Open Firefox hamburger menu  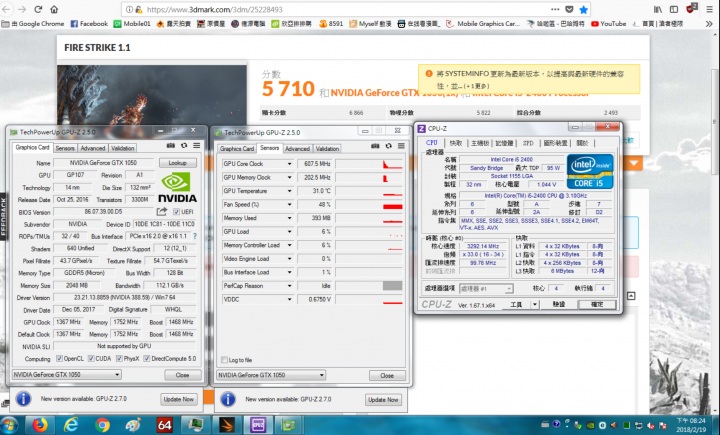709,9
